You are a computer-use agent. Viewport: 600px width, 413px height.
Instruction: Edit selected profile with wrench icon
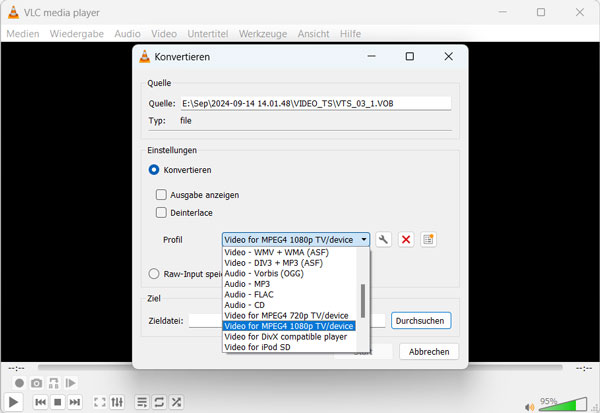[383, 240]
